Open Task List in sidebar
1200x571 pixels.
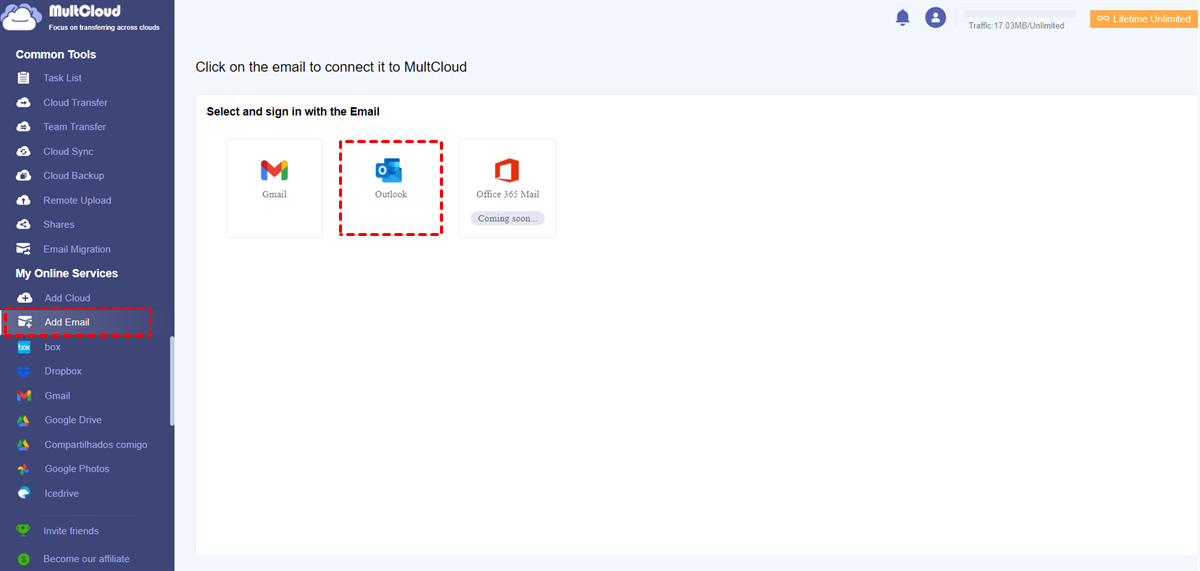click(62, 78)
